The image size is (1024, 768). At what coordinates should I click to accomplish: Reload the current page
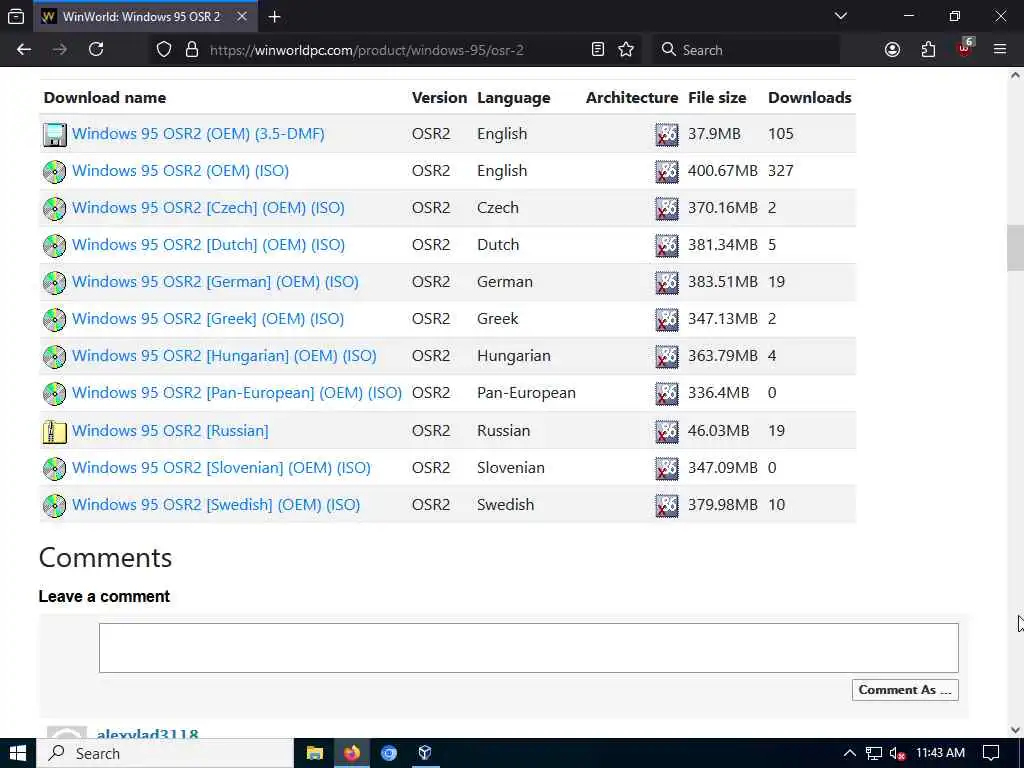(96, 50)
